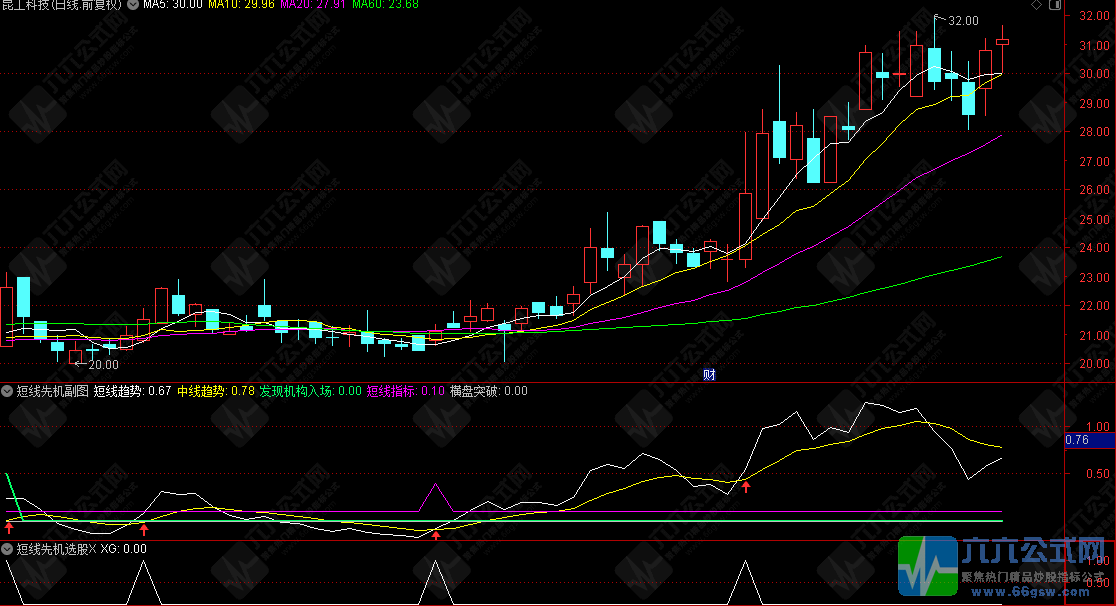Viewport: 1116px width, 606px height.
Task: Click the 28.00 price axis label
Action: (1094, 132)
